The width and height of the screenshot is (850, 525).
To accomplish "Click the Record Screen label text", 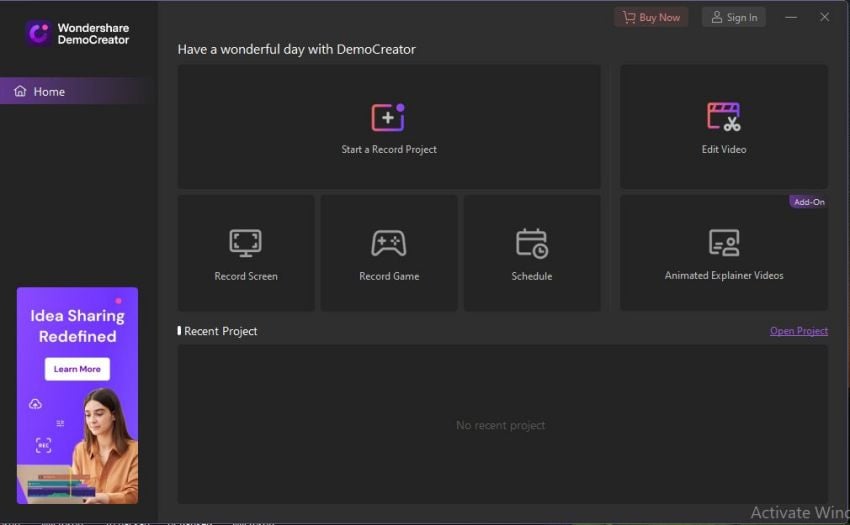I will 246,276.
